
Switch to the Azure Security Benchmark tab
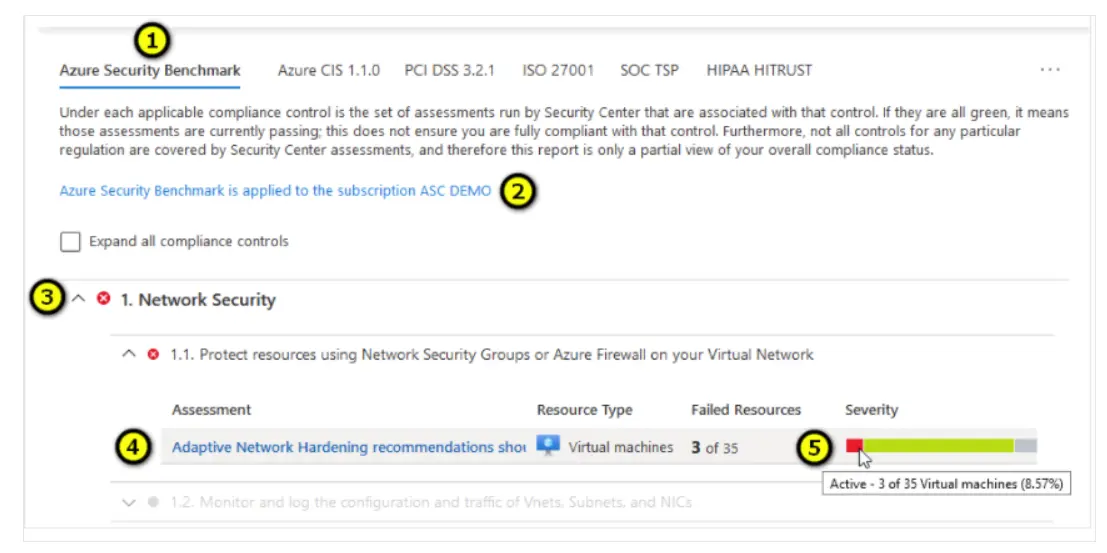click(x=150, y=71)
